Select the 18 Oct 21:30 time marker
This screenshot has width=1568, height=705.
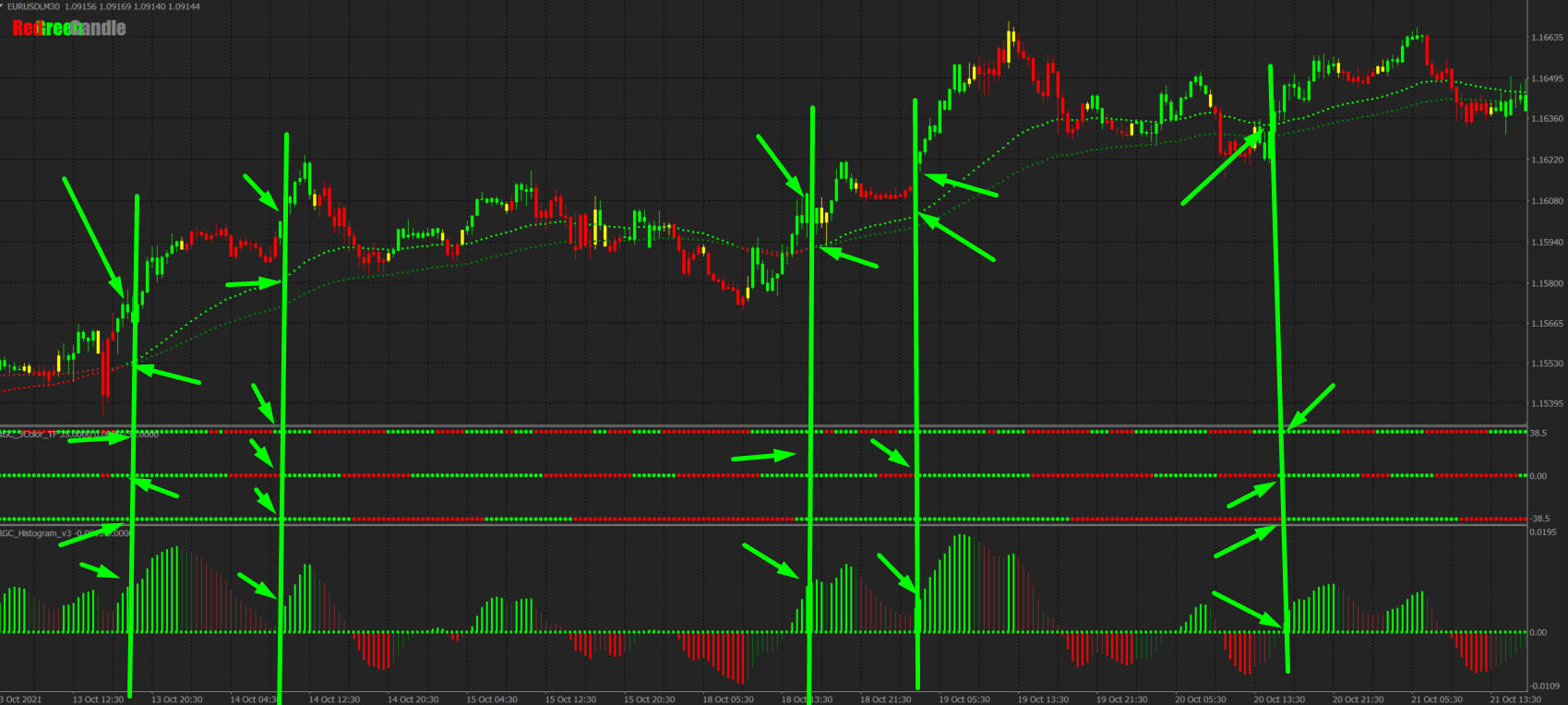pyautogui.click(x=885, y=699)
